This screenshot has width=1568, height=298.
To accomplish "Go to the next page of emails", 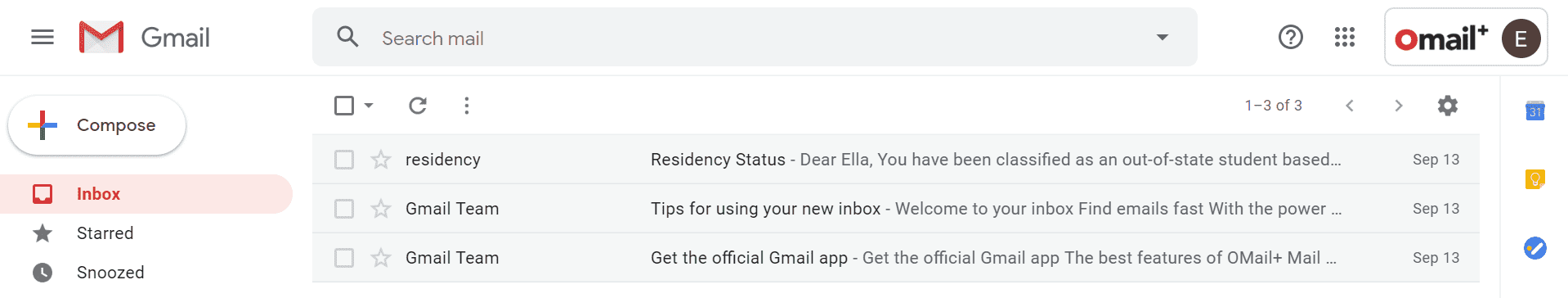I will 1399,106.
